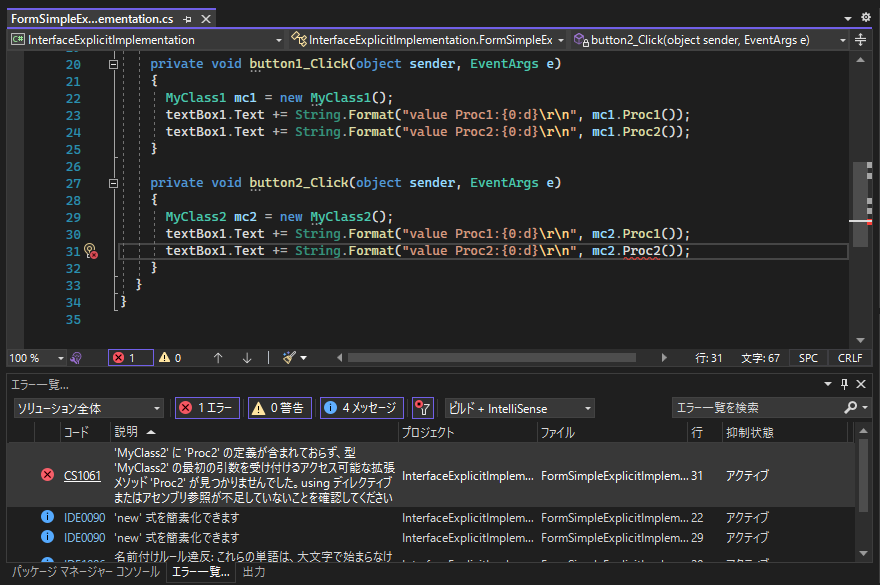The height and width of the screenshot is (585, 880).
Task: Toggle the 0 警告 filter button
Action: [x=279, y=408]
